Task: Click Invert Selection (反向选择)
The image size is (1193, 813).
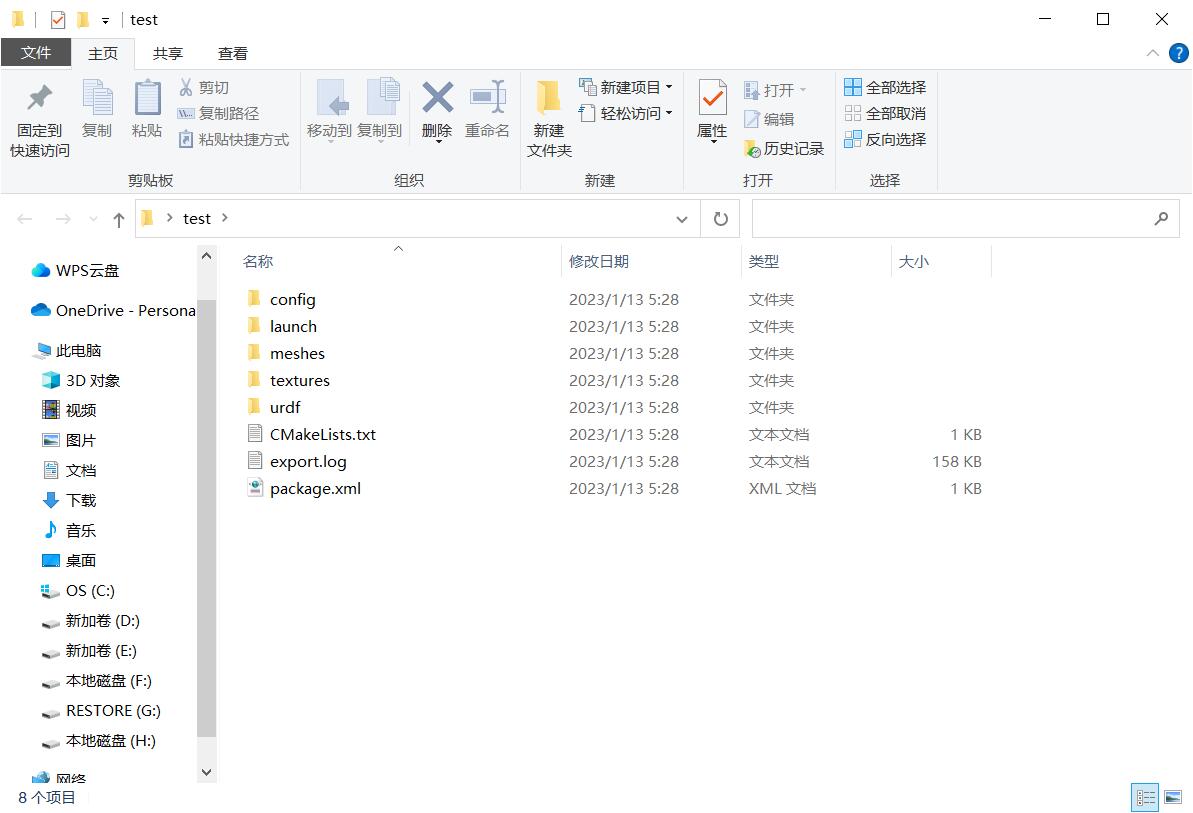Action: tap(885, 140)
